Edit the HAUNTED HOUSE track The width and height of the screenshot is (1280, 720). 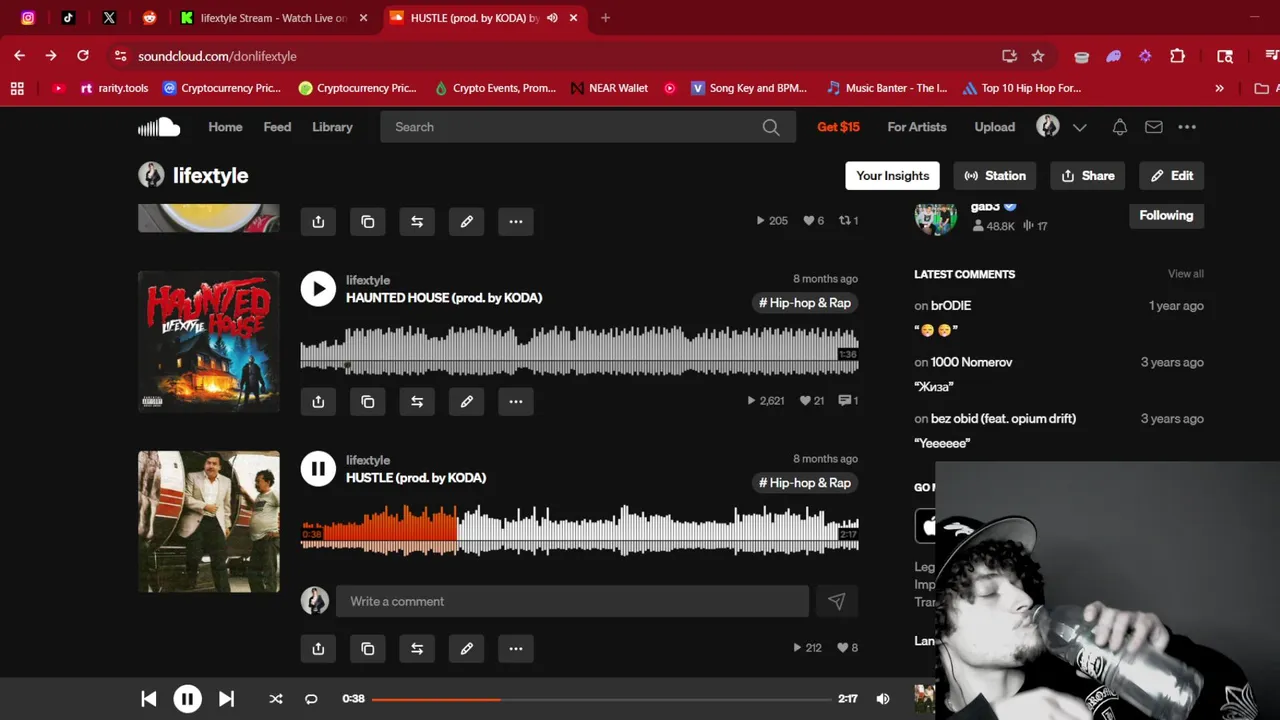[467, 401]
